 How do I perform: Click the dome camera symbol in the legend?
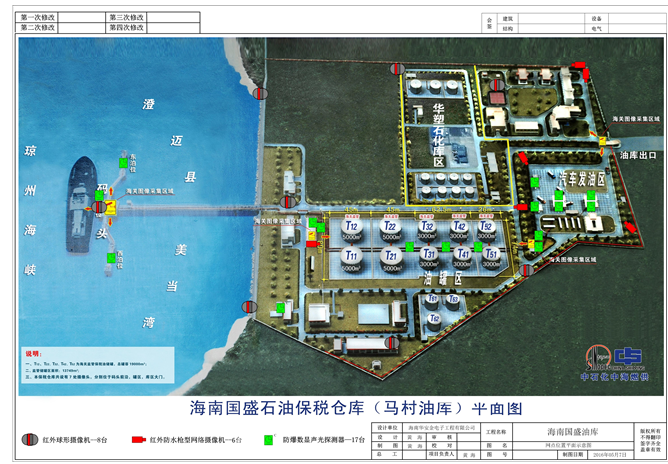click(30, 440)
